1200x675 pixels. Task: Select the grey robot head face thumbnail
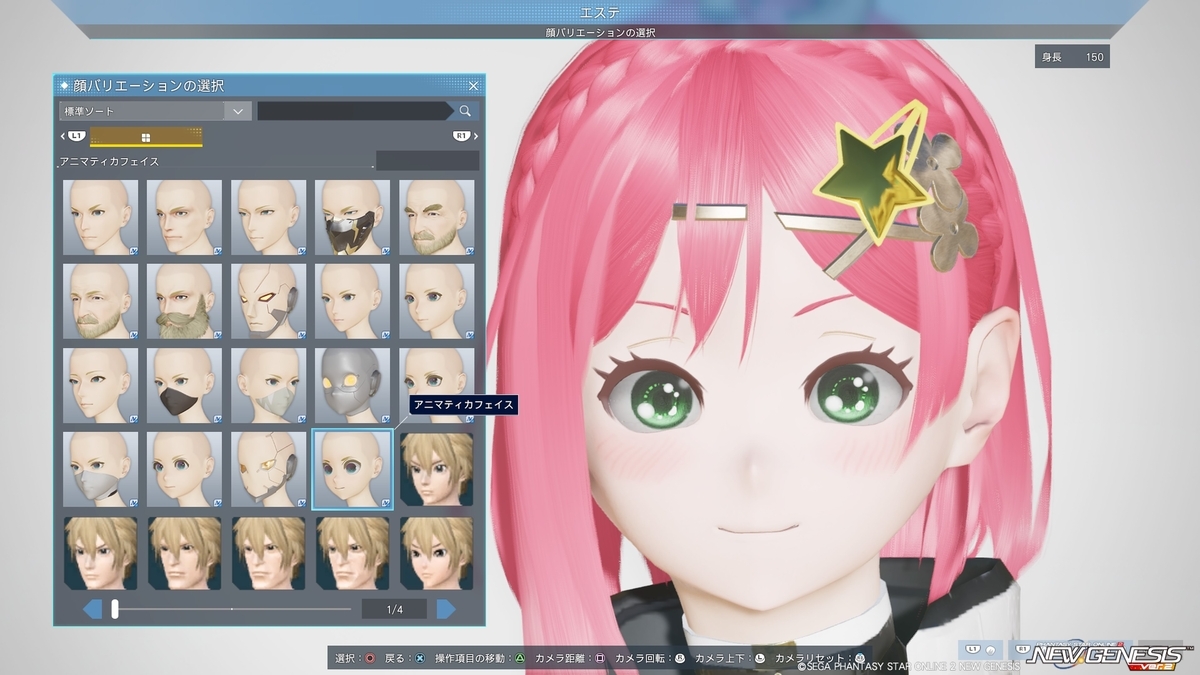pyautogui.click(x=352, y=385)
